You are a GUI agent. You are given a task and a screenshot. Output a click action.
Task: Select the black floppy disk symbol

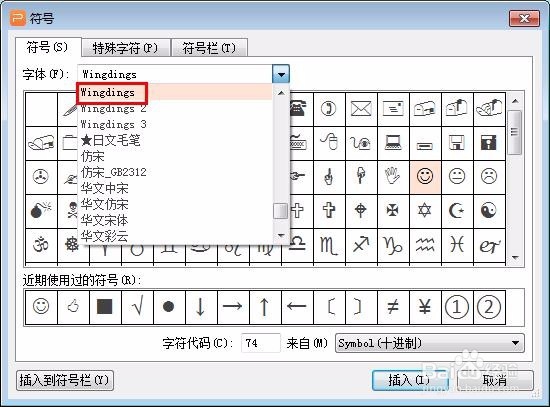[x=489, y=143]
